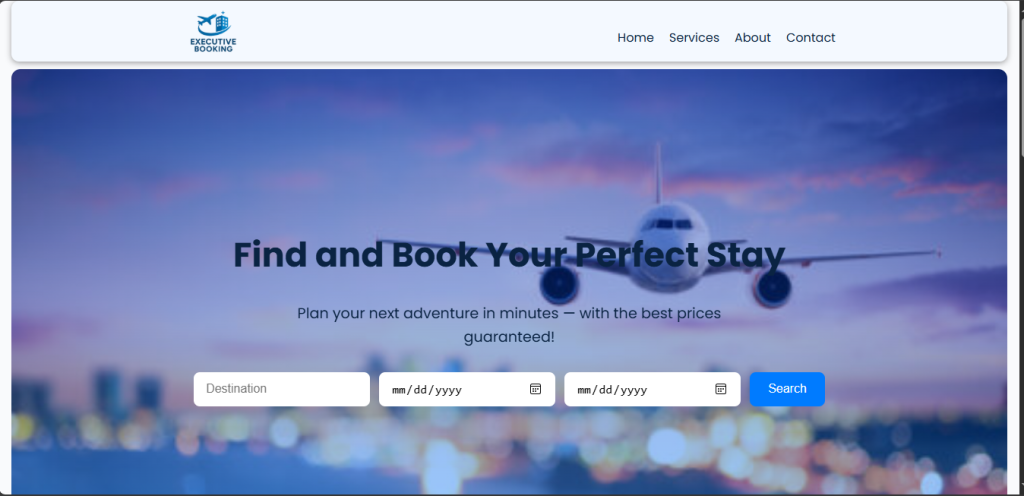This screenshot has width=1024, height=496.
Task: Select day segment of second date field
Action: pos(608,390)
